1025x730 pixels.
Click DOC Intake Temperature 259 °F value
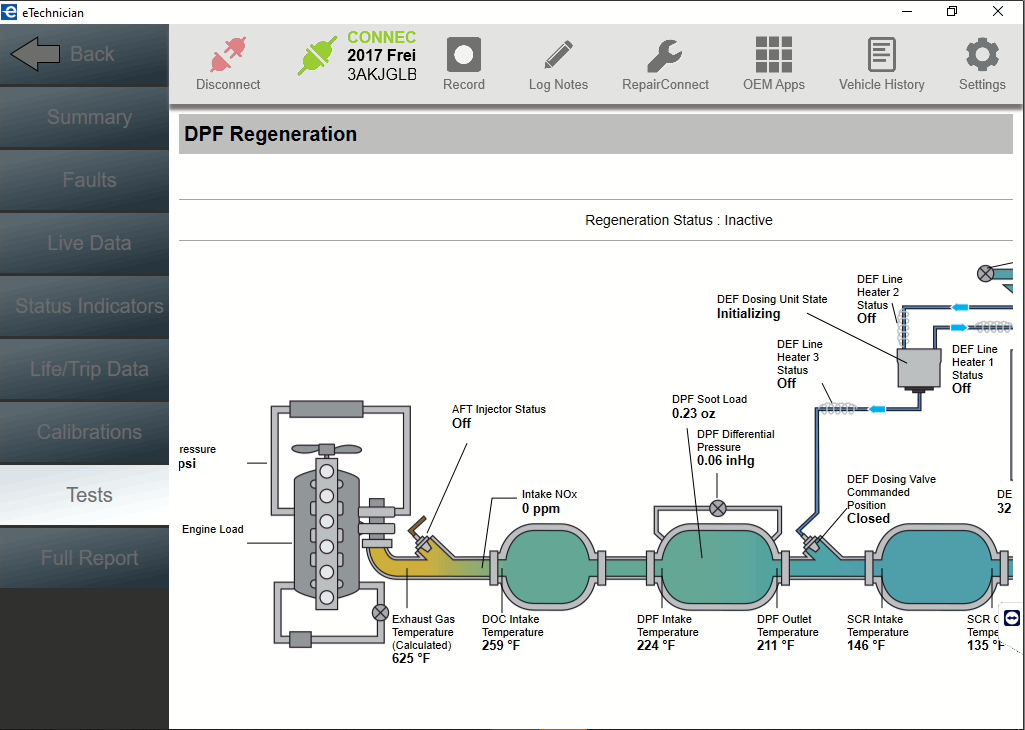[x=501, y=646]
